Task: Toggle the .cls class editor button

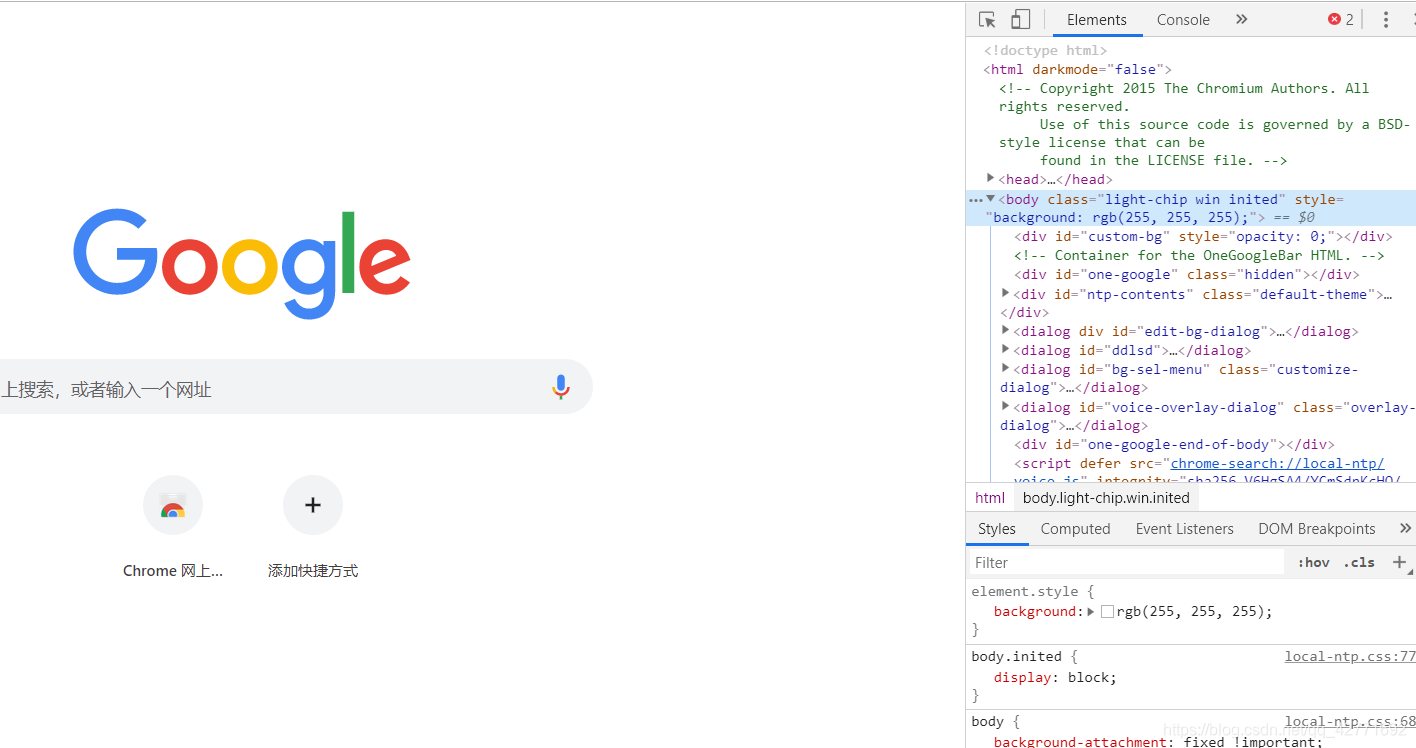Action: [1359, 562]
